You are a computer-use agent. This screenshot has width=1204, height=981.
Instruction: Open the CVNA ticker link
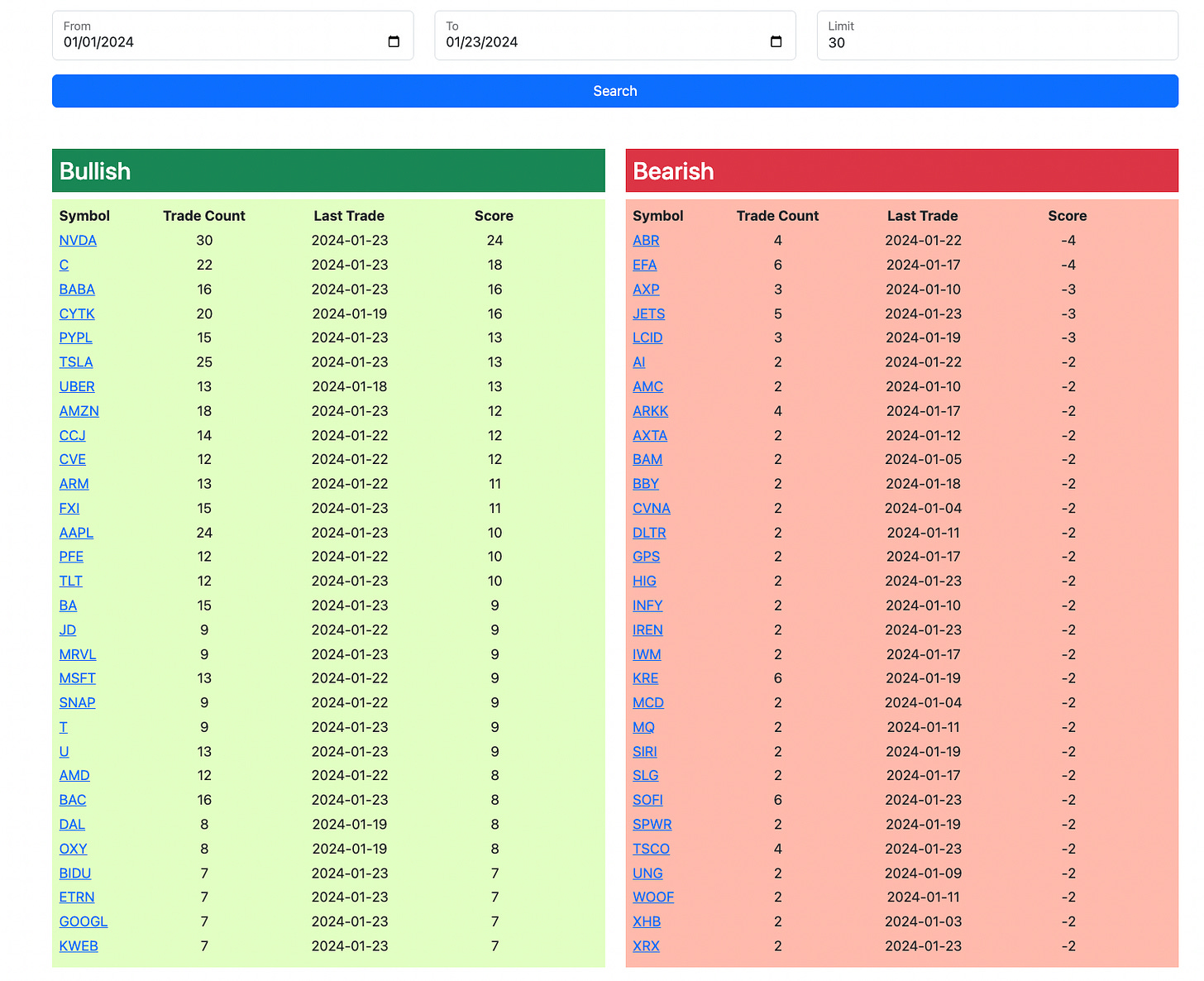[652, 509]
